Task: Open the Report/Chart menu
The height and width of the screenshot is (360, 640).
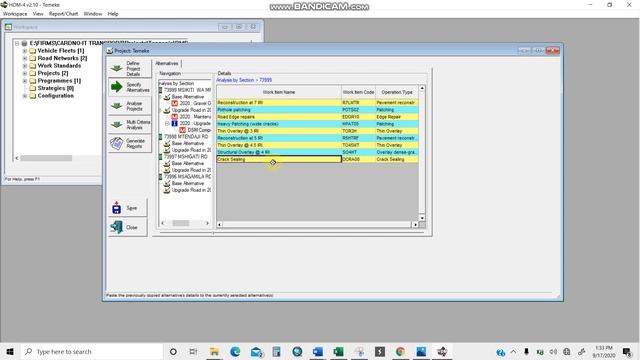Action: coord(63,14)
